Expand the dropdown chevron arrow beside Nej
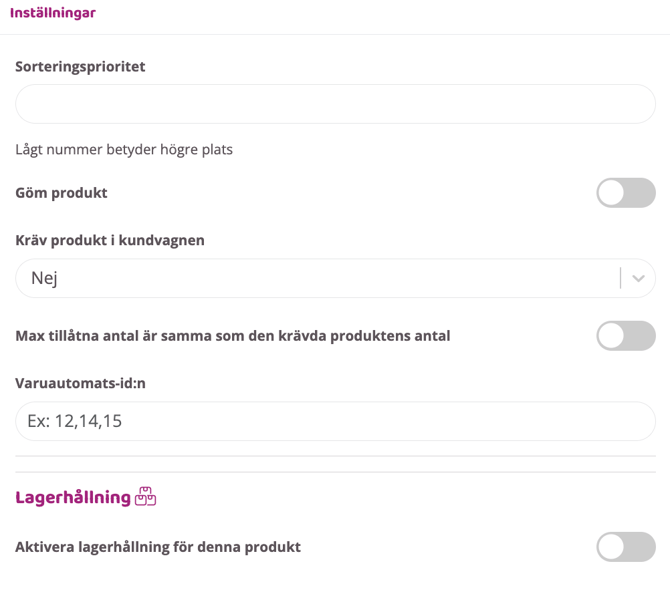The width and height of the screenshot is (670, 592). tap(638, 278)
